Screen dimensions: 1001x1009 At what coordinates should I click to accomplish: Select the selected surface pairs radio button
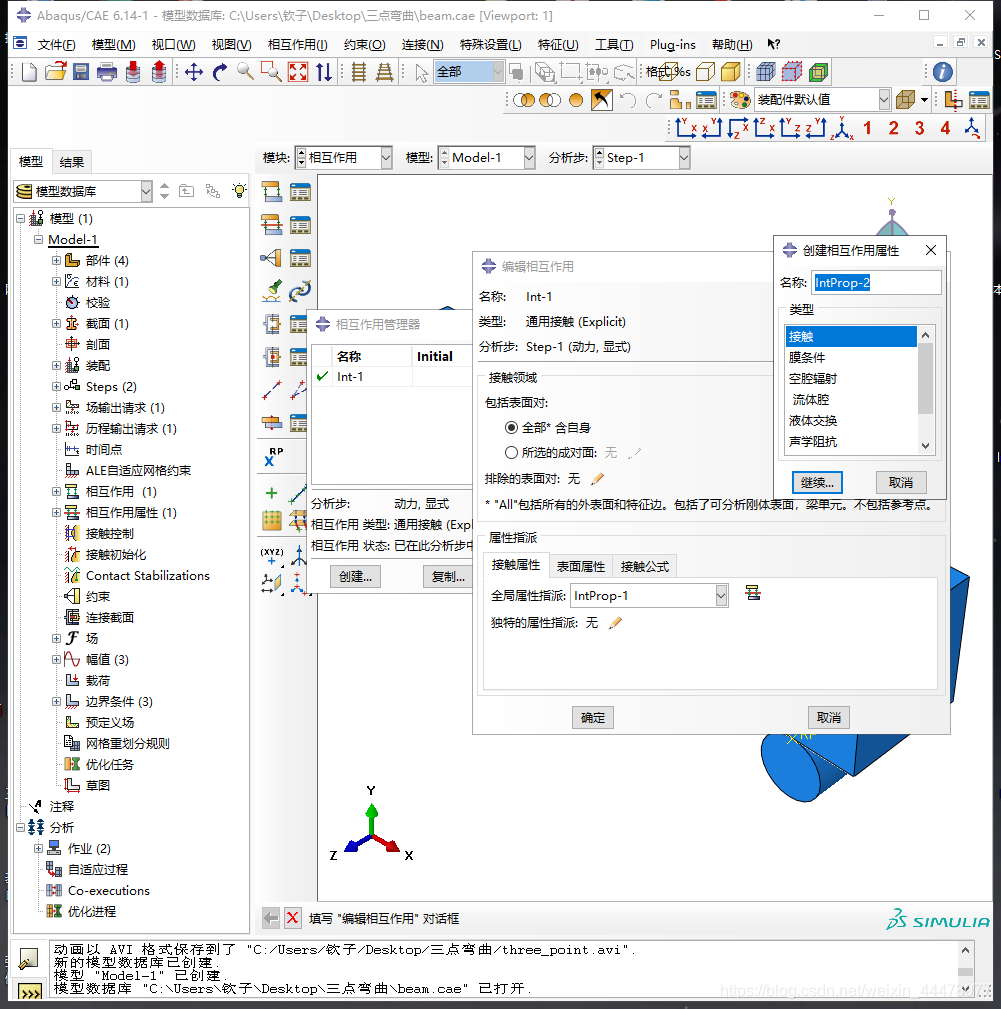point(511,452)
